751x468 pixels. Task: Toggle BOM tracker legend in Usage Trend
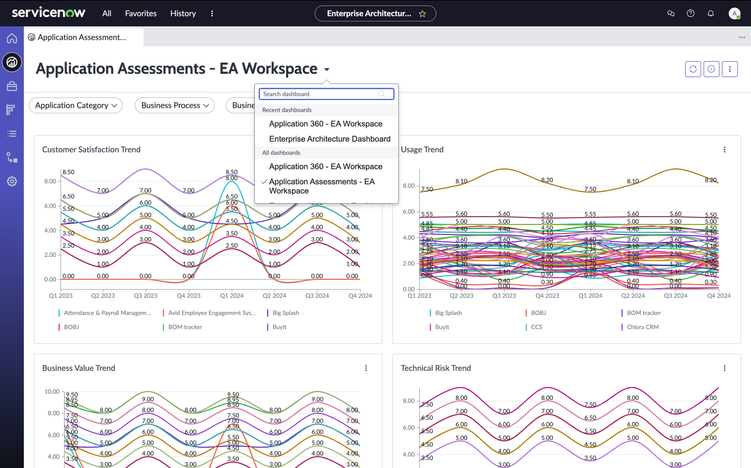(x=641, y=313)
